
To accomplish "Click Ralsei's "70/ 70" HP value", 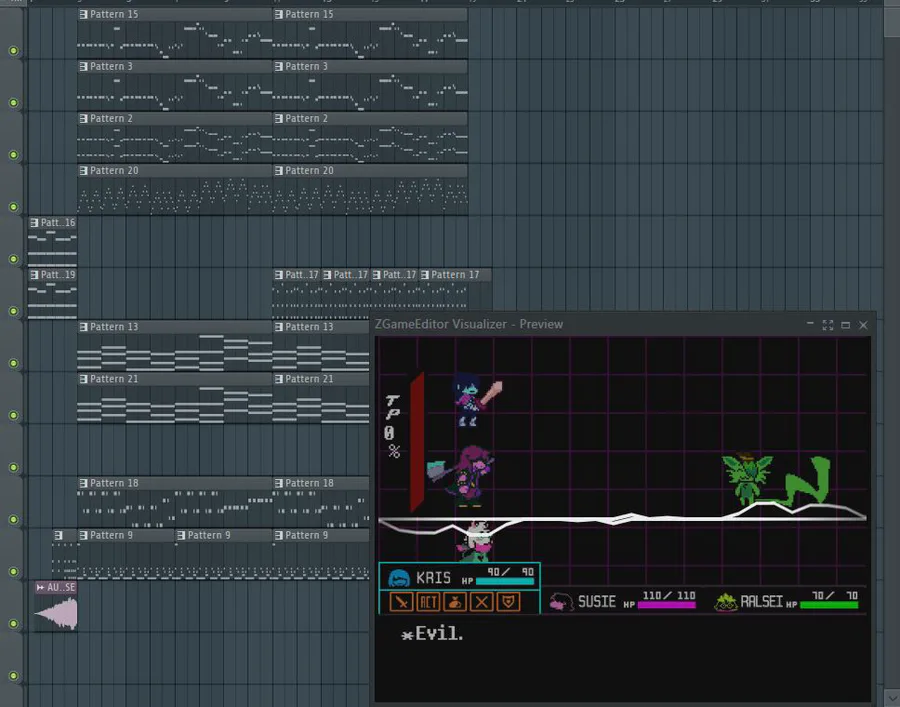I will tap(835, 596).
